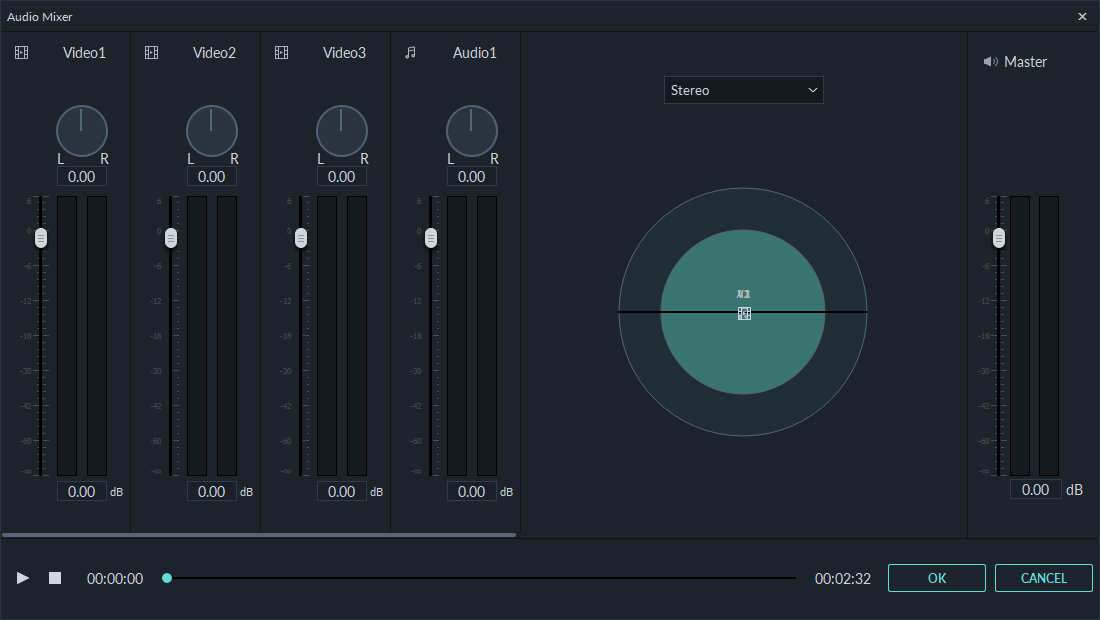This screenshot has width=1100, height=620.
Task: Click the Video1 track film icon
Action: pyautogui.click(x=22, y=53)
